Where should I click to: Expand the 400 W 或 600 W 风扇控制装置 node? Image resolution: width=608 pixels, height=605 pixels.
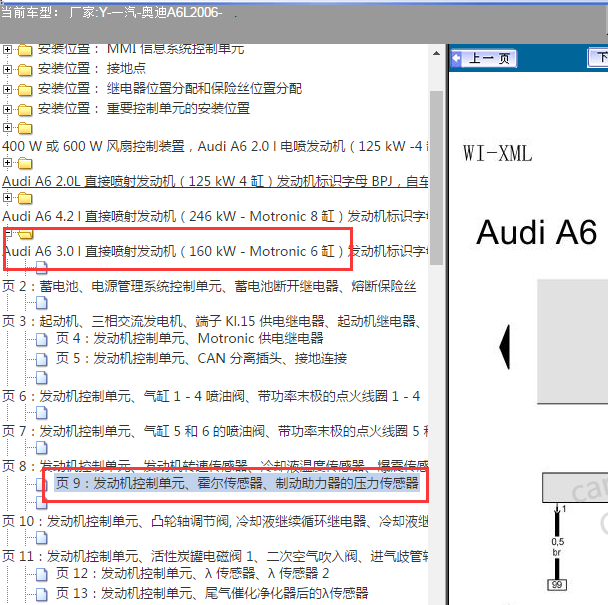7,127
